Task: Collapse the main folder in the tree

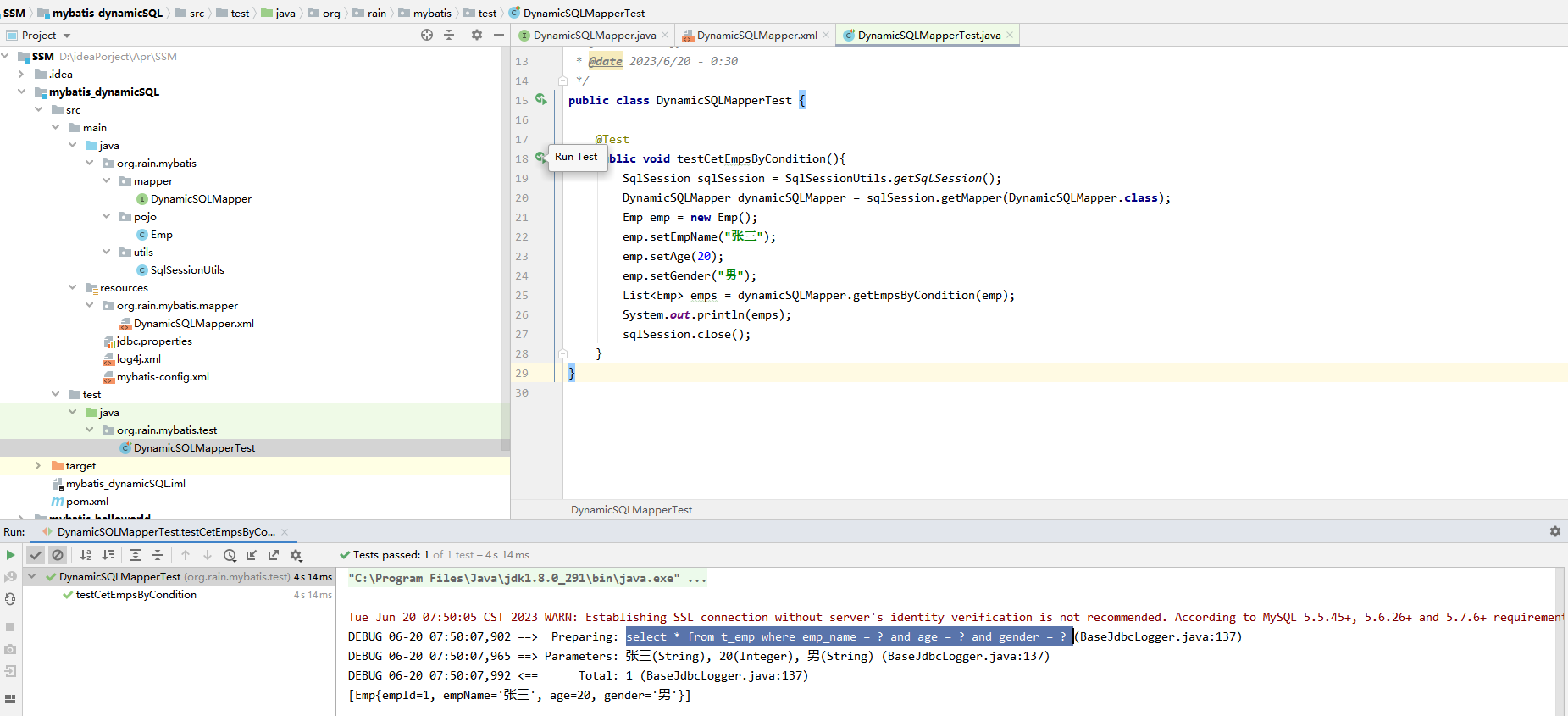Action: pos(56,127)
